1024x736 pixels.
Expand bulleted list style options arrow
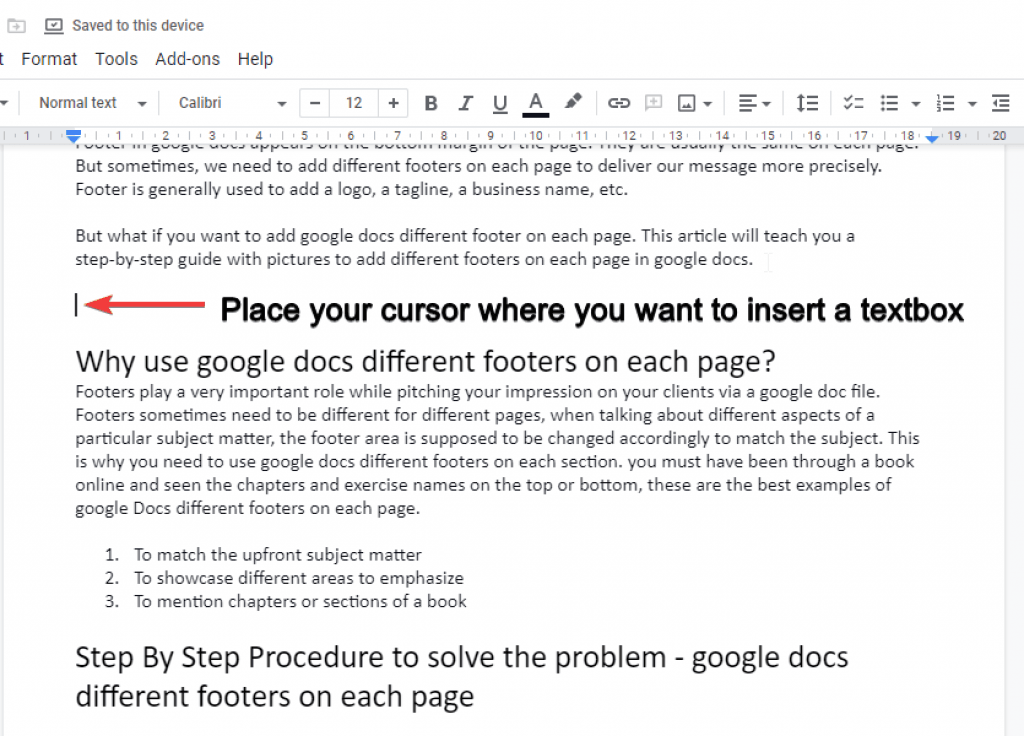(x=916, y=104)
